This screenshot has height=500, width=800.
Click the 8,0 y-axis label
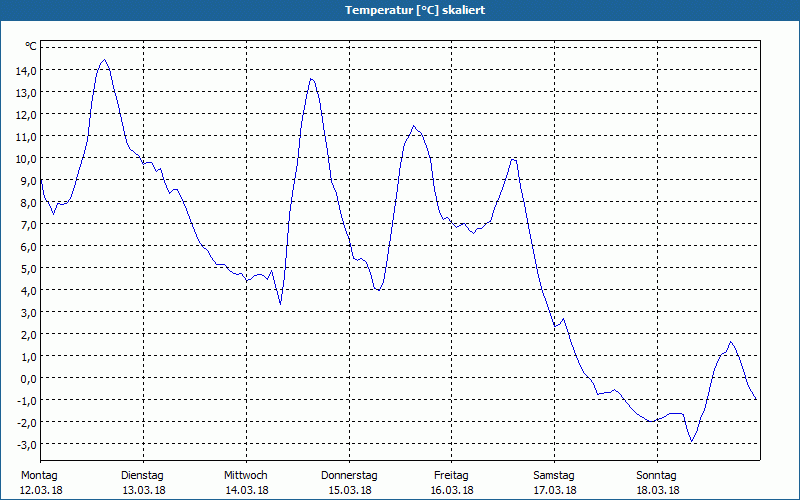tap(29, 203)
